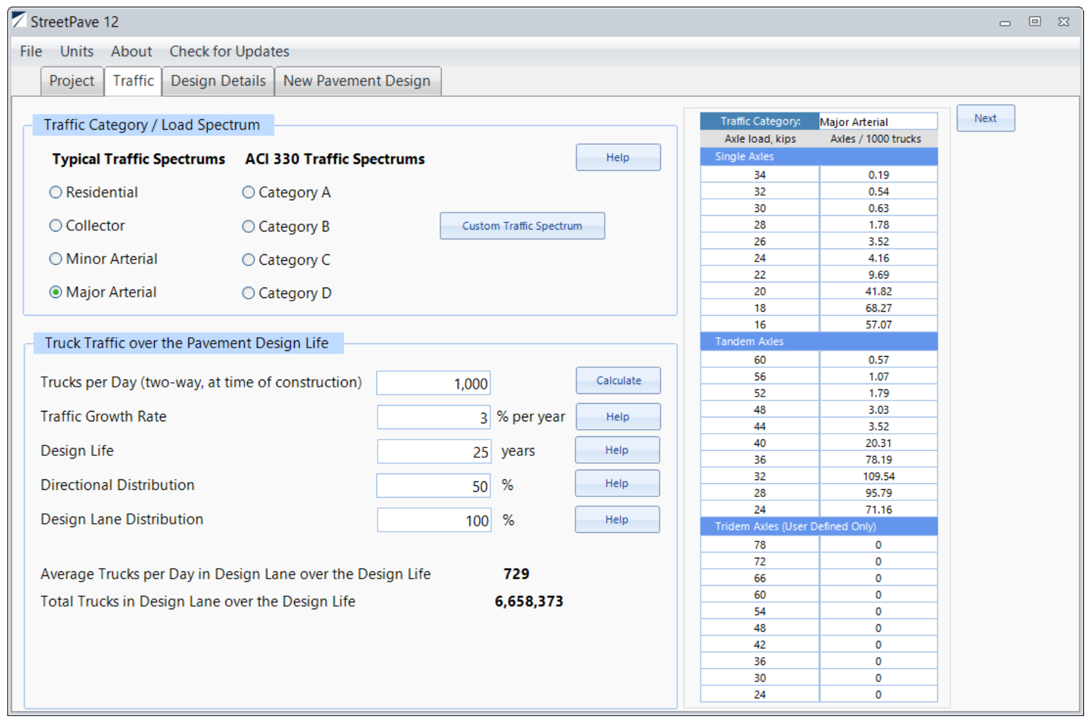Click the StreetPave app icon in title bar

[x=18, y=21]
